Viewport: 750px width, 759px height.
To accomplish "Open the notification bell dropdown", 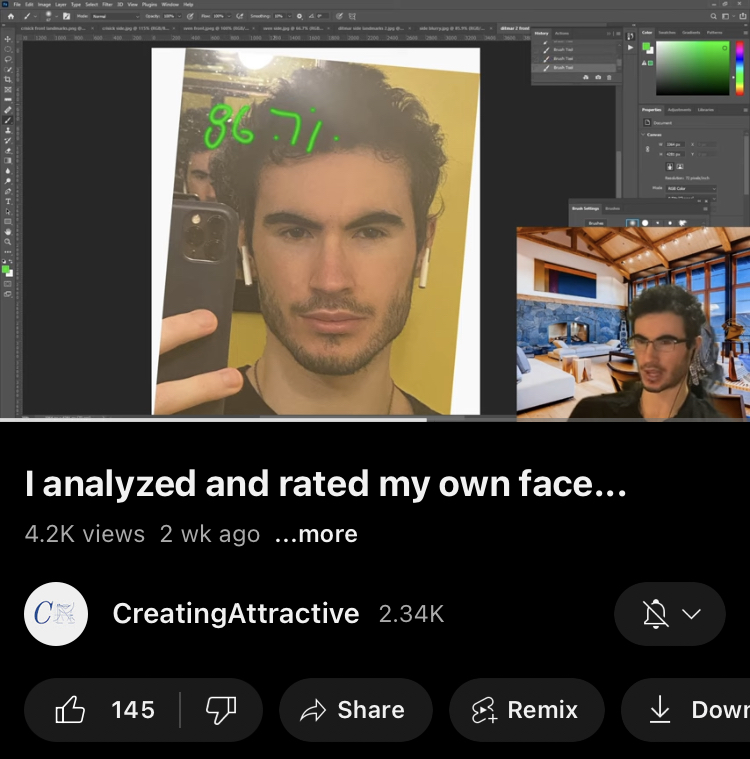I will point(670,614).
